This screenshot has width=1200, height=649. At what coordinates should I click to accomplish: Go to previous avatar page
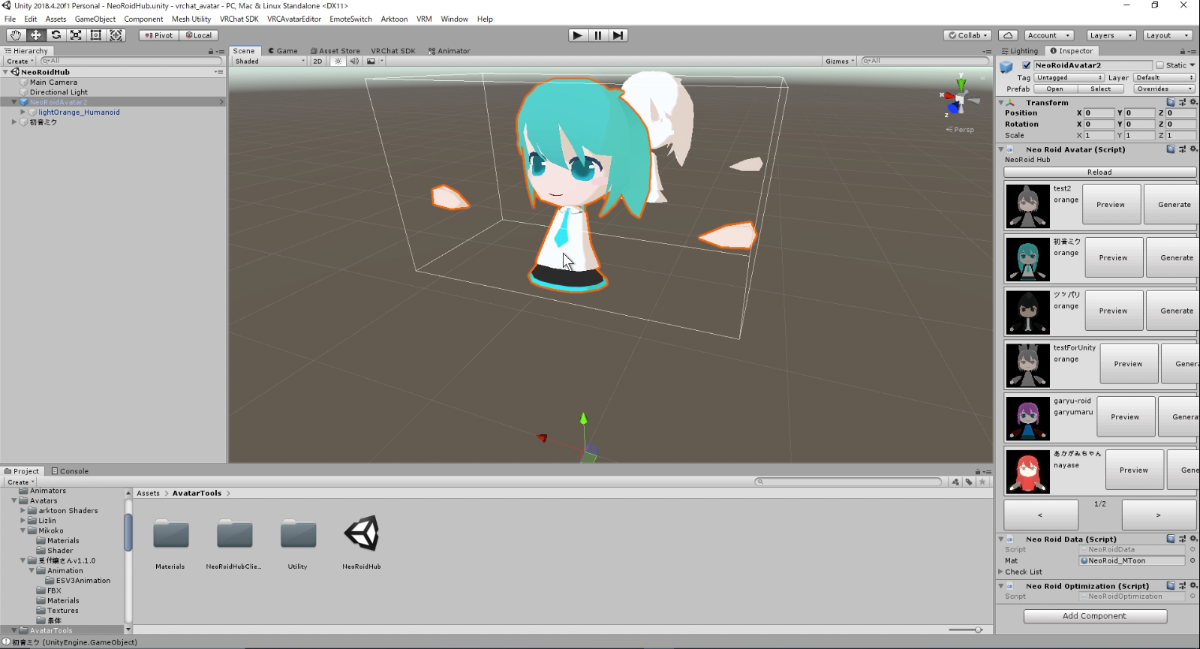click(1041, 515)
